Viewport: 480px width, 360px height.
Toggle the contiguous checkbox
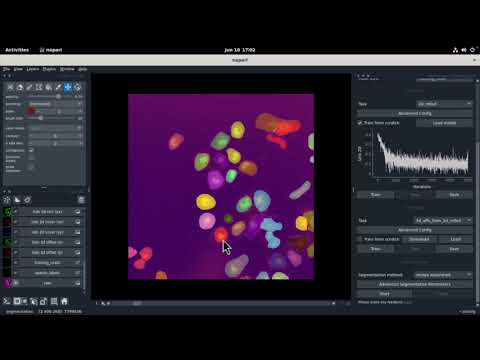click(31, 150)
